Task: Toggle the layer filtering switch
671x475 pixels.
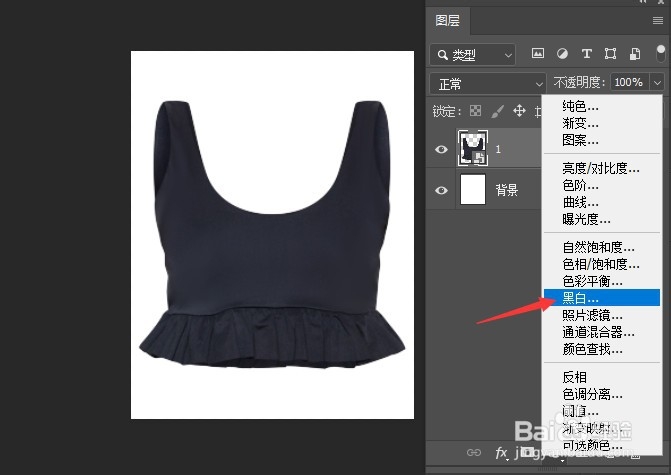Action: tap(660, 53)
